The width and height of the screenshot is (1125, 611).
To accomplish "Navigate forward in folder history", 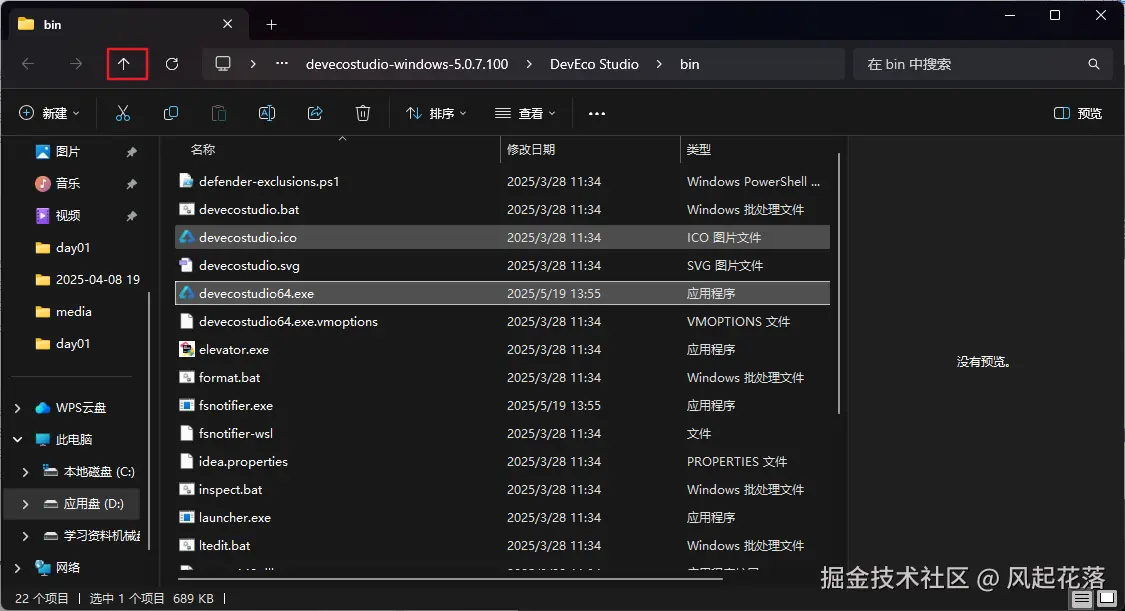I will pos(75,64).
